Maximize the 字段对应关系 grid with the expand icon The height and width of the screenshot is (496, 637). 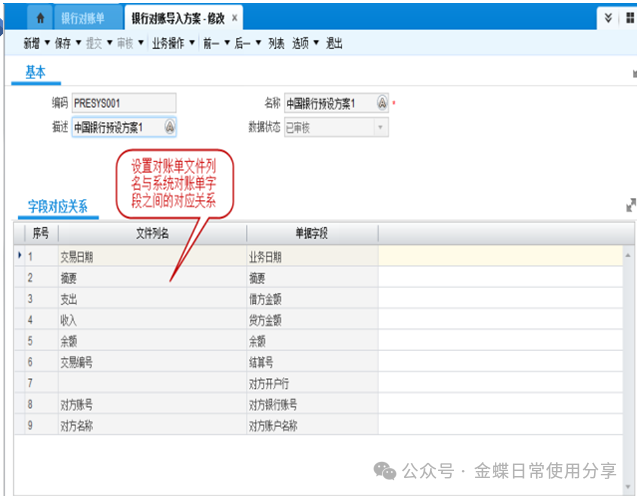pyautogui.click(x=630, y=205)
